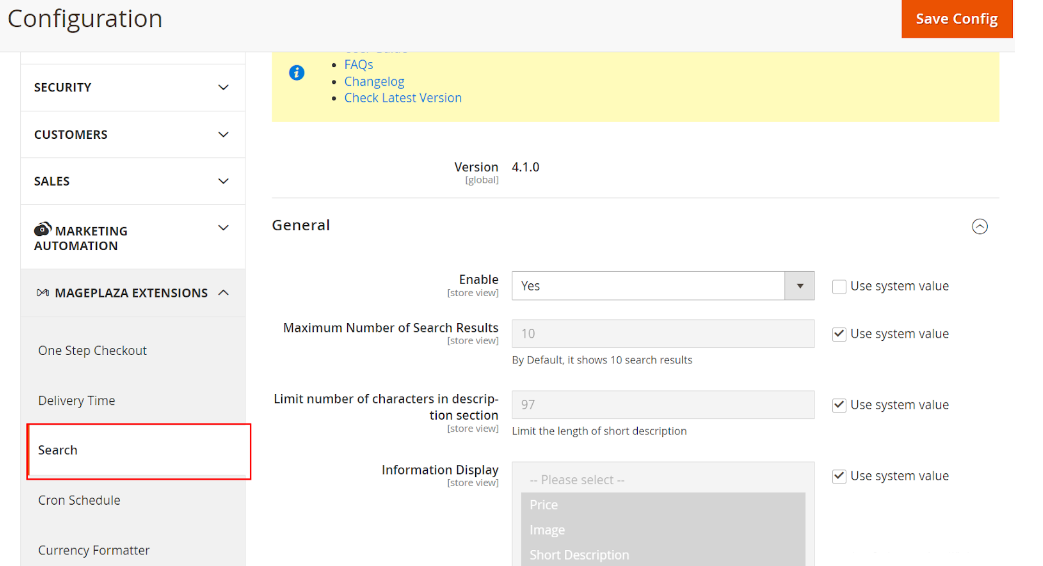Click the Check Latest Version link
The height and width of the screenshot is (566, 1043).
coord(402,98)
